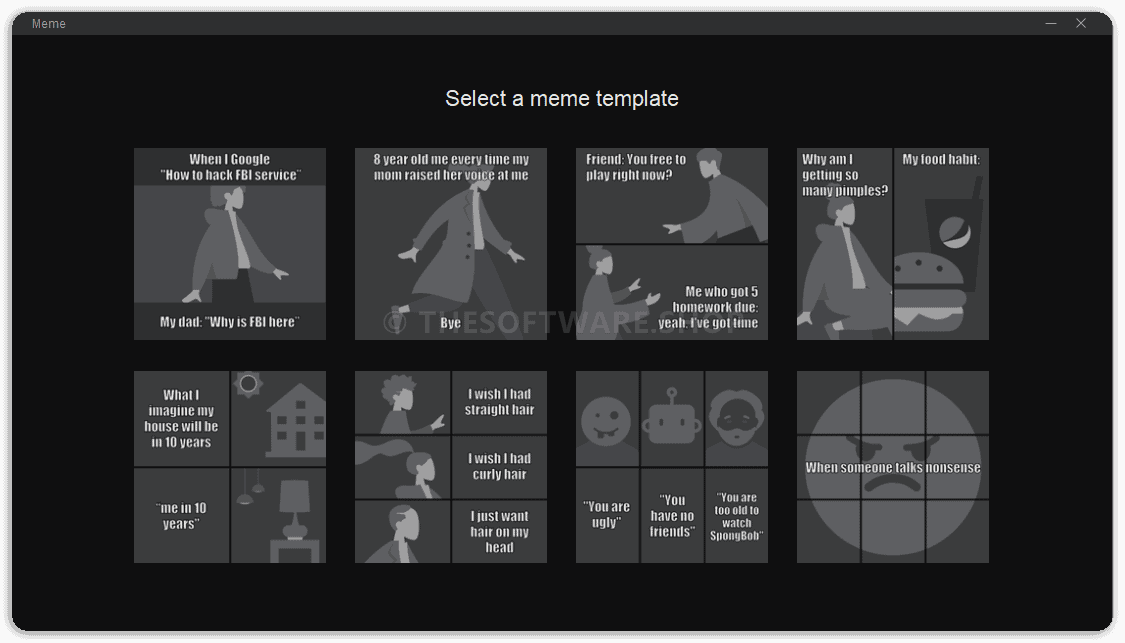This screenshot has width=1125, height=643.
Task: Choose the "I wish I had straight hair" template
Action: [x=451, y=466]
